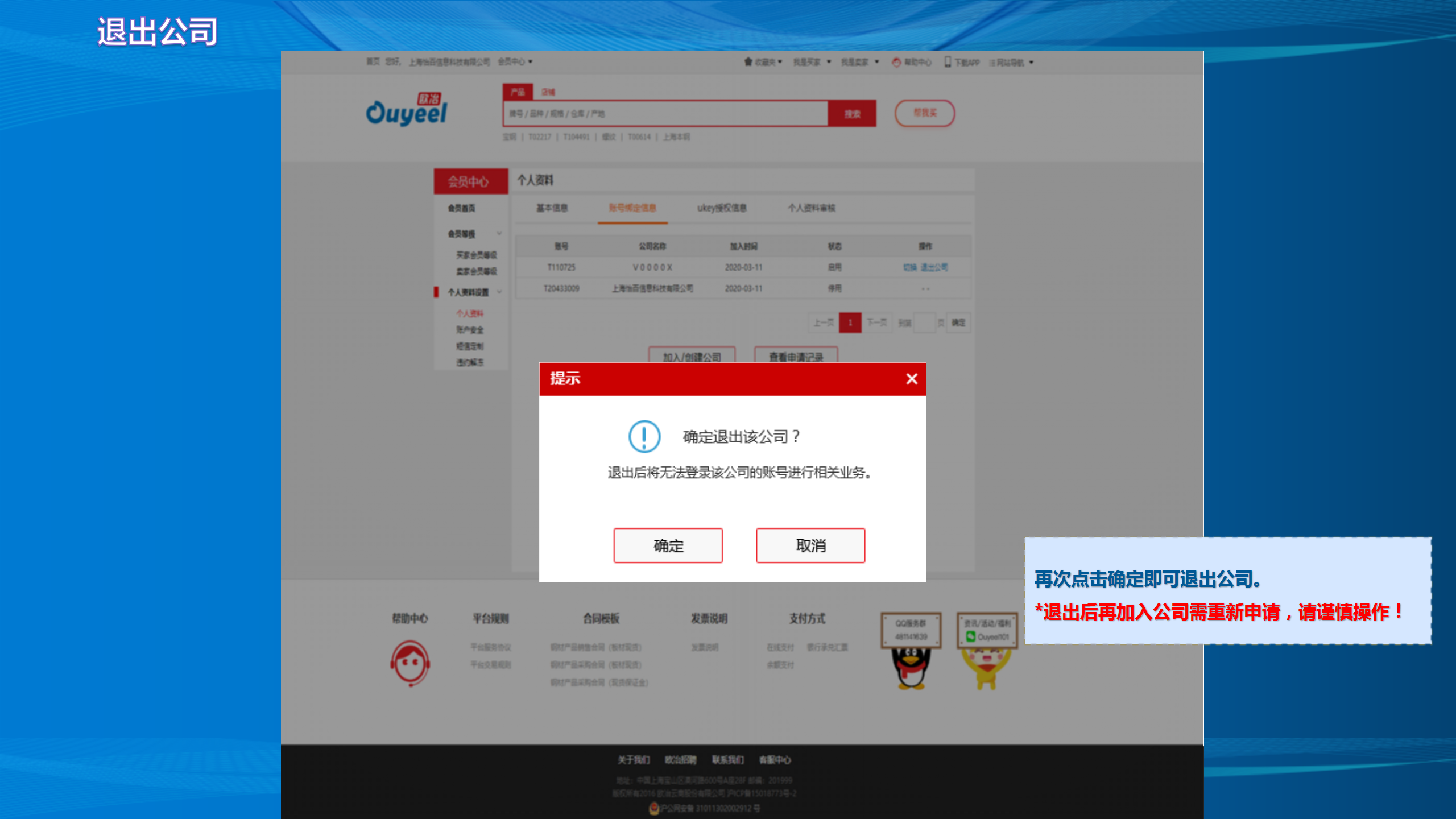Click 确定 to confirm leaving the company
The image size is (1456, 819).
(x=668, y=545)
